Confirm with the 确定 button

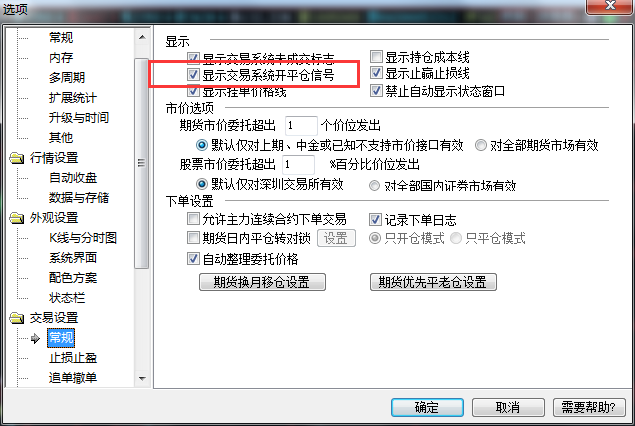[427, 407]
